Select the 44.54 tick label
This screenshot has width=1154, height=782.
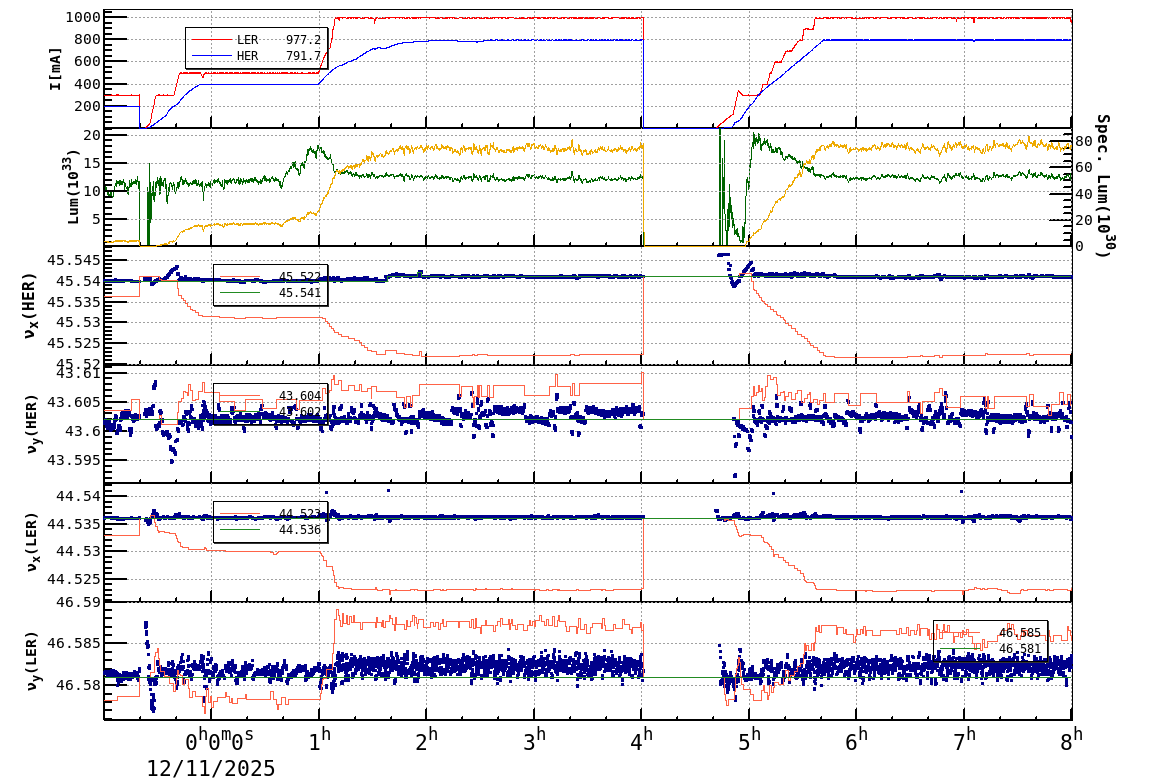(79, 496)
